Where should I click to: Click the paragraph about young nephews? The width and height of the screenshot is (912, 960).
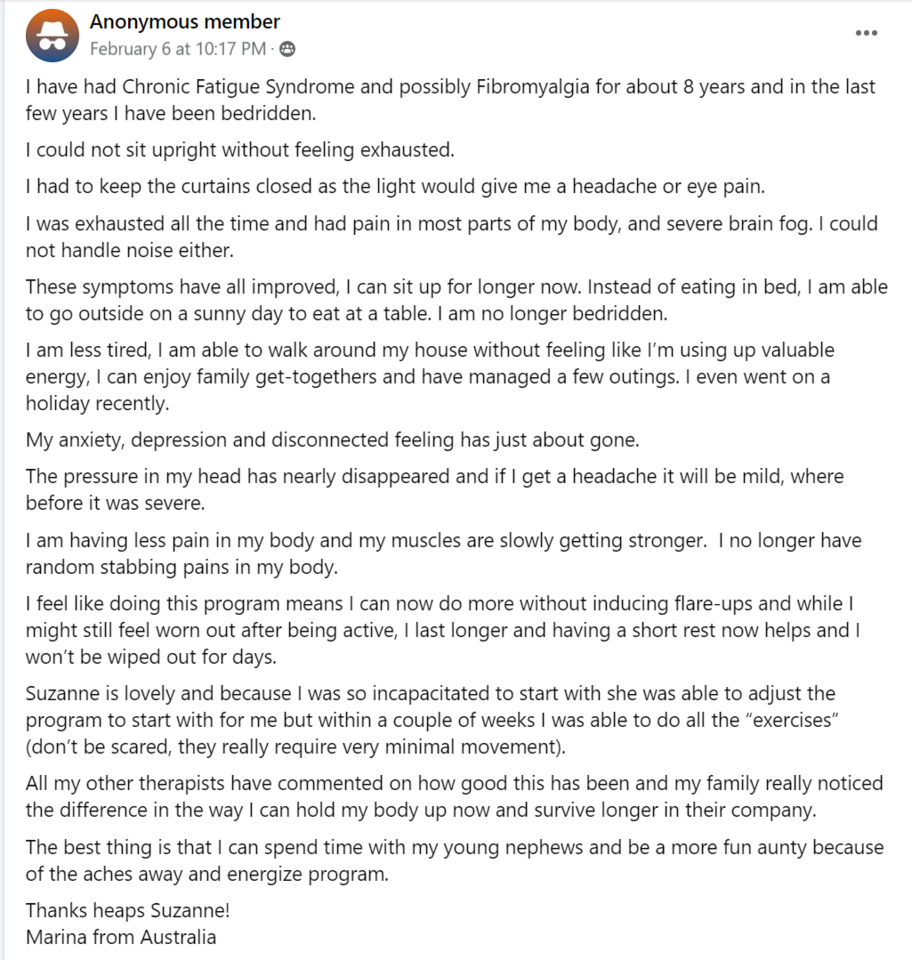(x=455, y=860)
